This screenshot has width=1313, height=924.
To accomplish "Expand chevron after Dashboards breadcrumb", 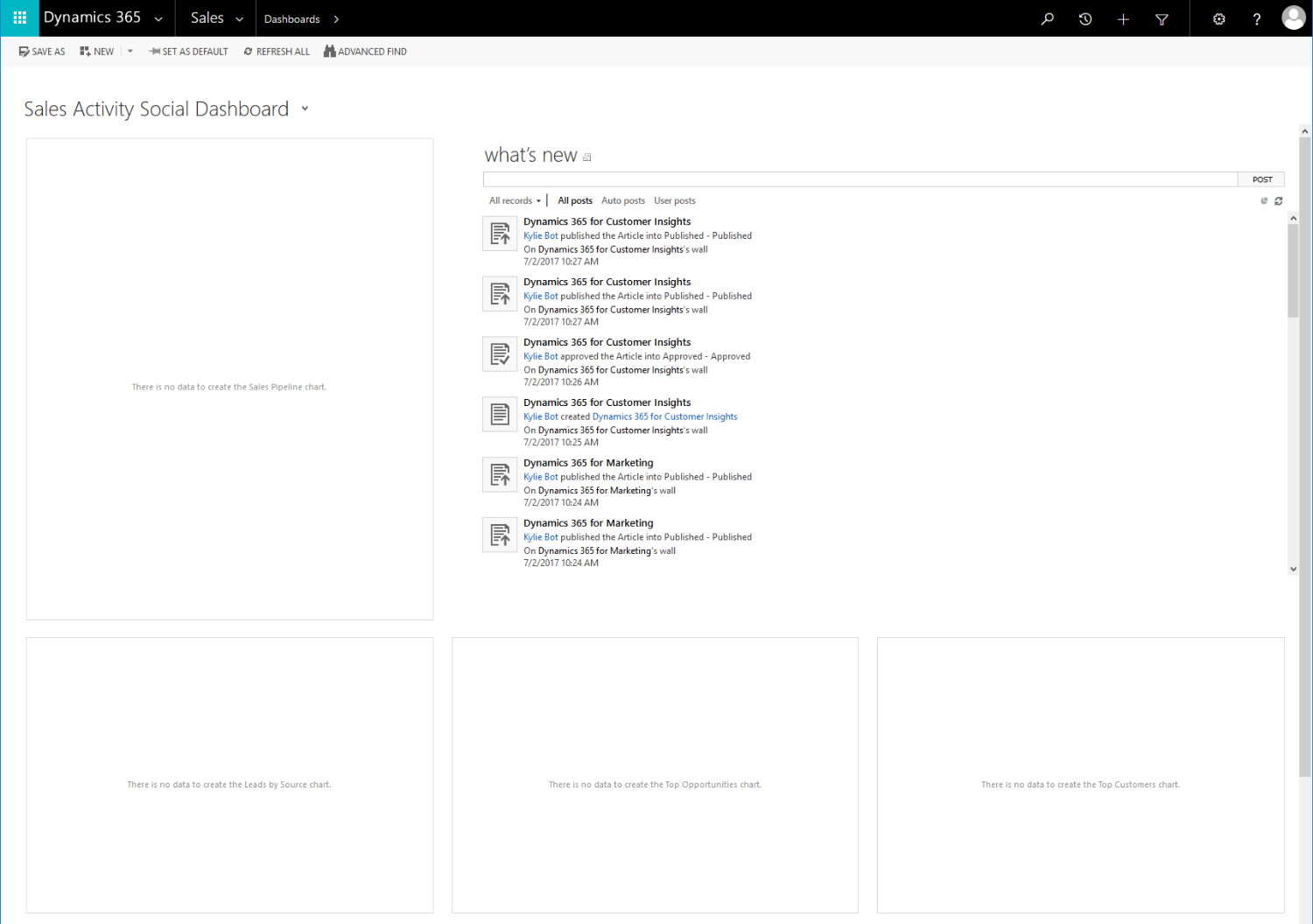I will coord(336,19).
